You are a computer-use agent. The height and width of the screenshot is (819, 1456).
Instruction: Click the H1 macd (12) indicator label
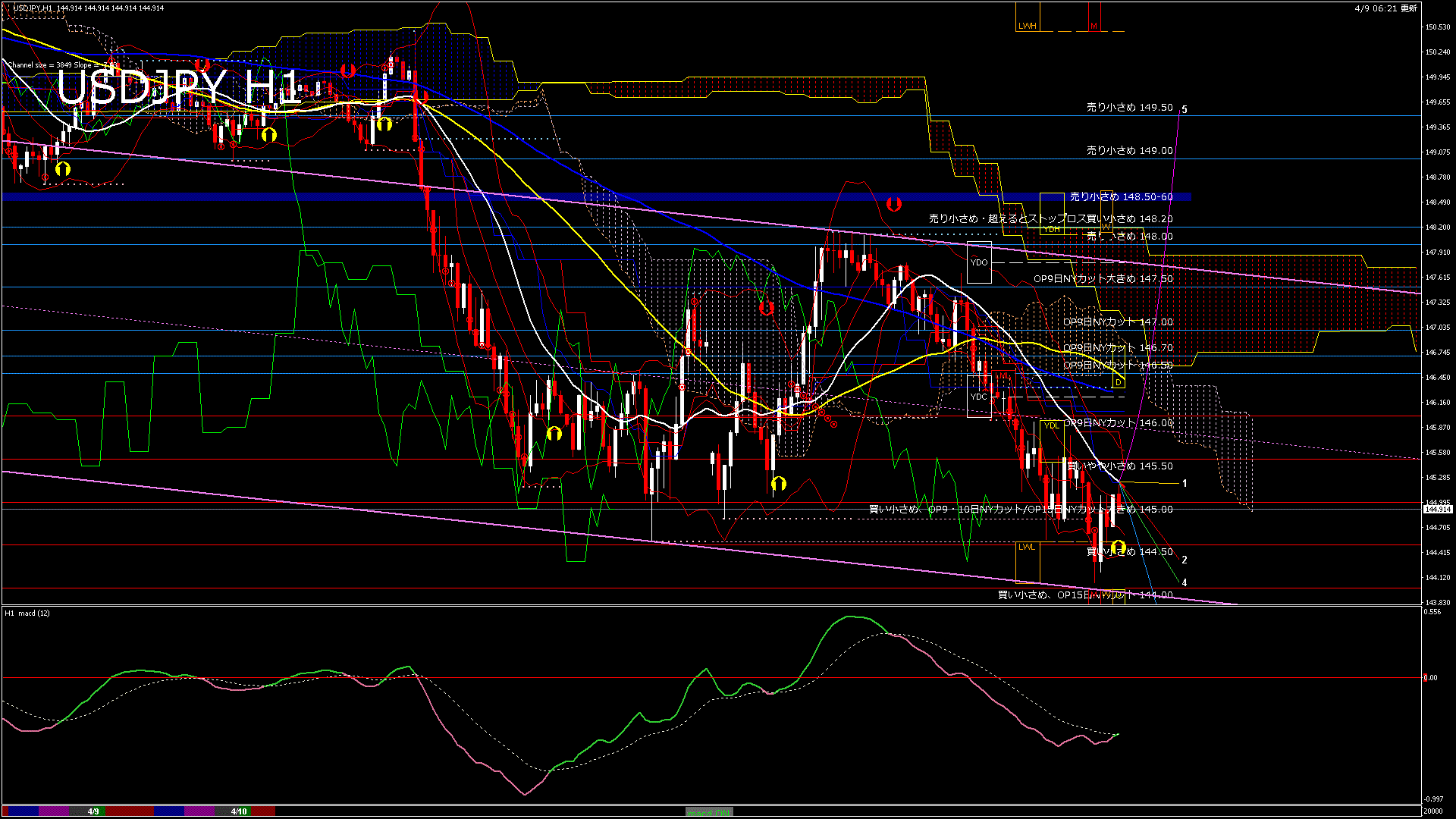[27, 613]
